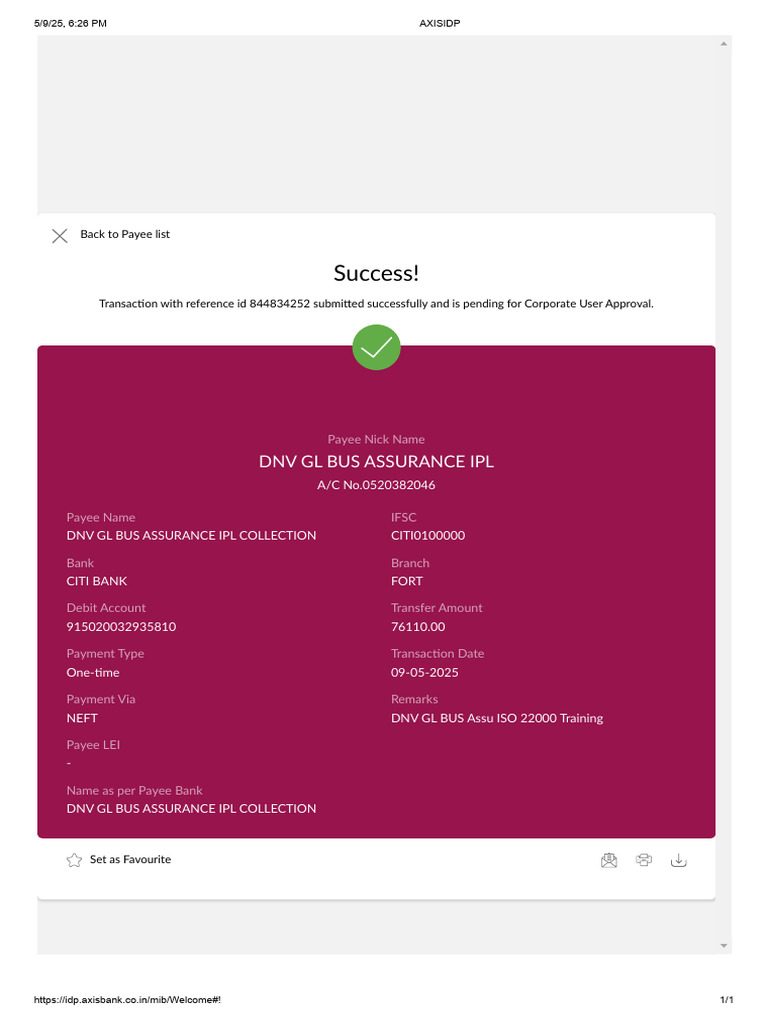Click the DNV GL BUS ASSURANCE IPL nick name
Viewport: 768px width, 1024px height.
[x=376, y=462]
